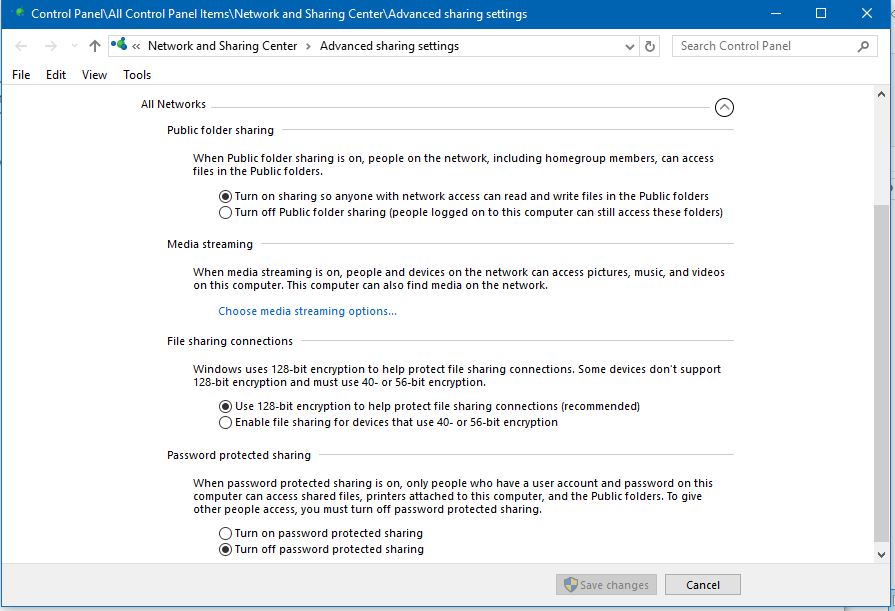The image size is (895, 611).
Task: Click the double chevron breadcrumb overflow
Action: 136,47
